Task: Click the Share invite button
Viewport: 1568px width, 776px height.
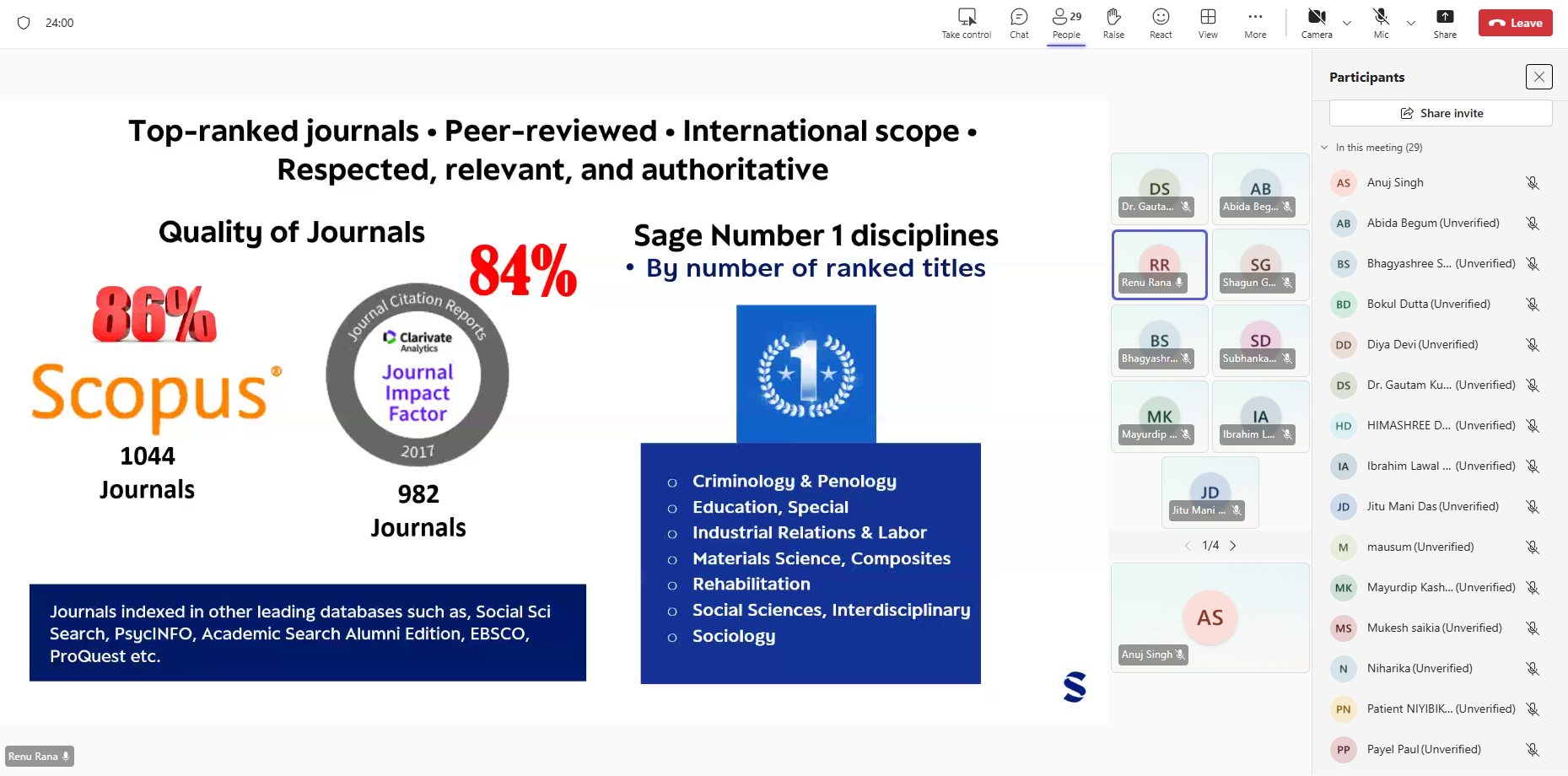Action: tap(1441, 113)
